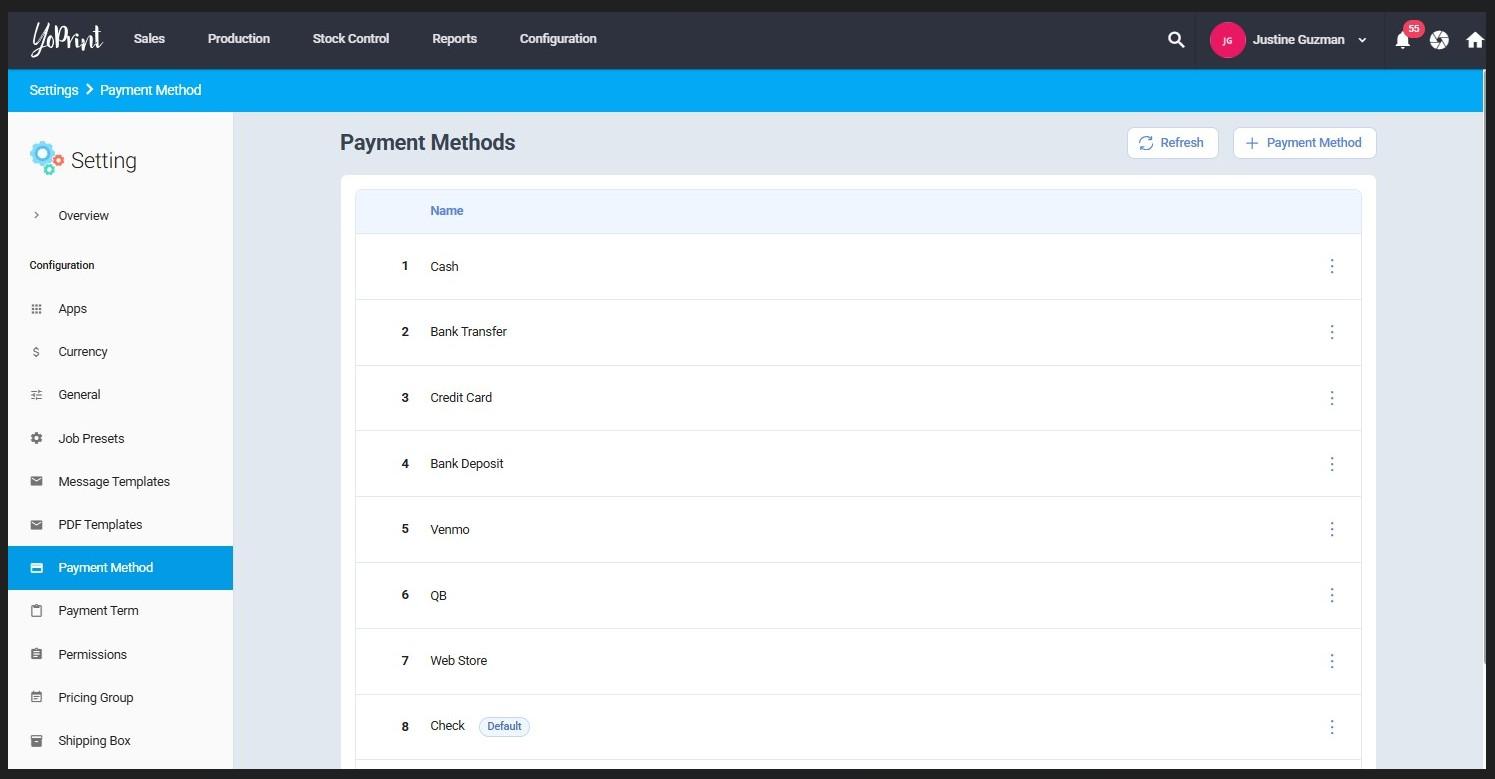Click the Job Presets gear icon
The width and height of the screenshot is (1495, 779).
(37, 438)
